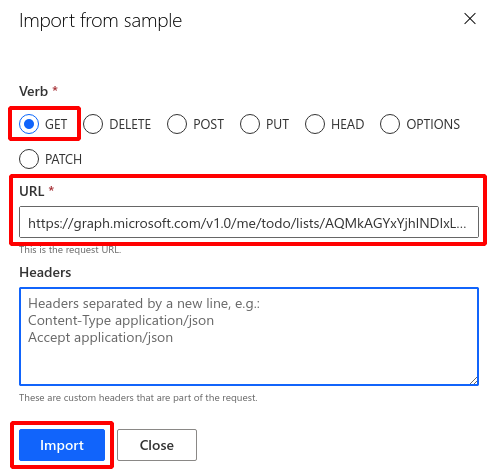Focus the Headers text area
This screenshot has height=471, width=495.
point(249,336)
